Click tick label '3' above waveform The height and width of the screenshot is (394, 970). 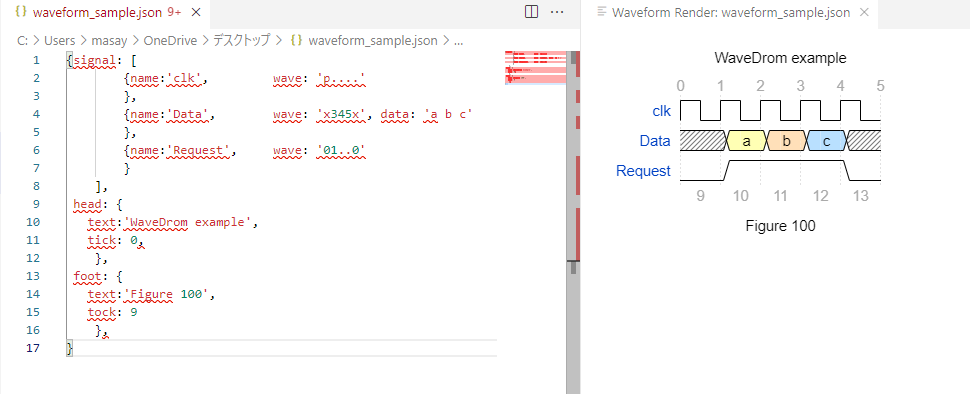800,86
